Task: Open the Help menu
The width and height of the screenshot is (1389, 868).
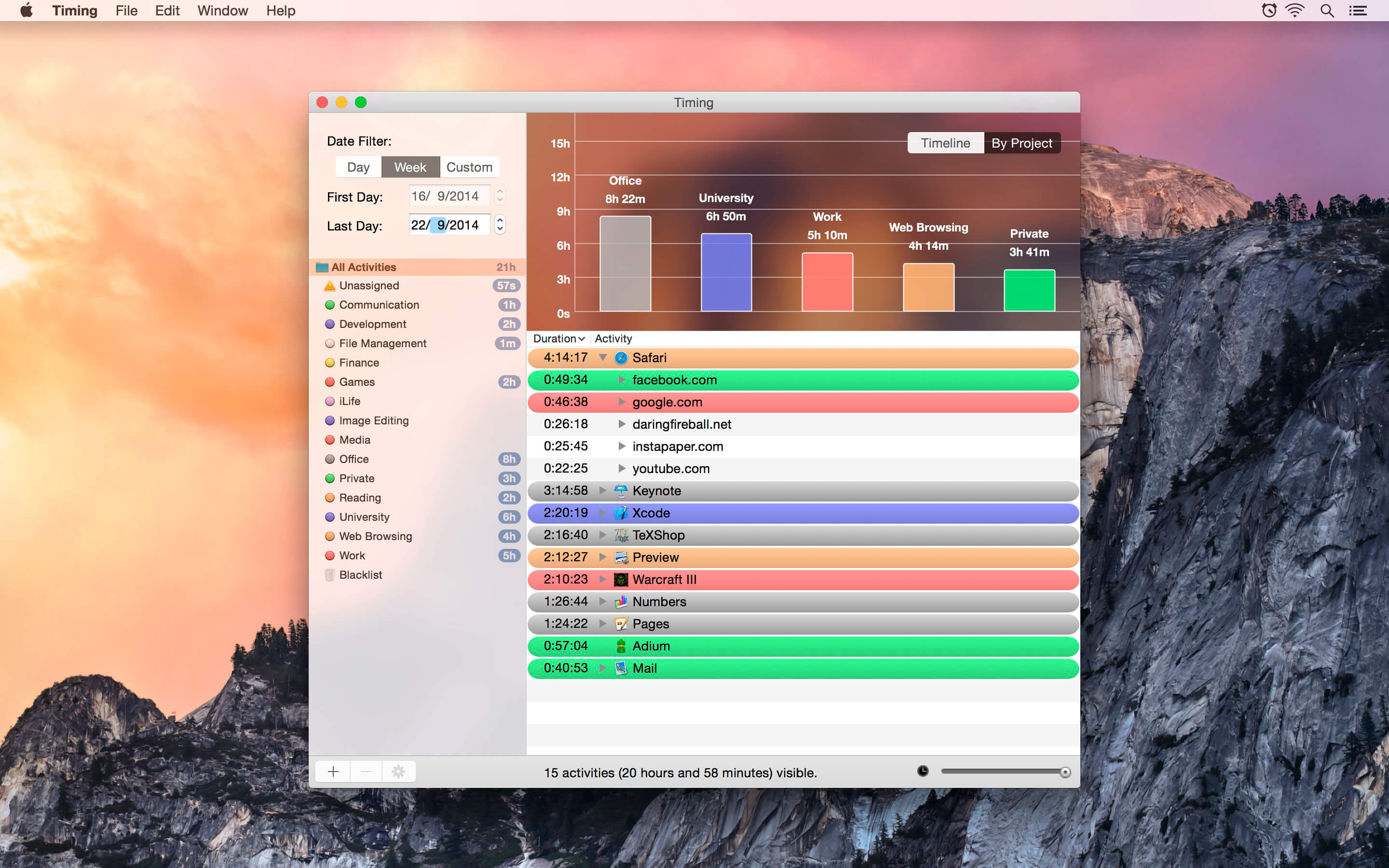Action: pyautogui.click(x=281, y=10)
